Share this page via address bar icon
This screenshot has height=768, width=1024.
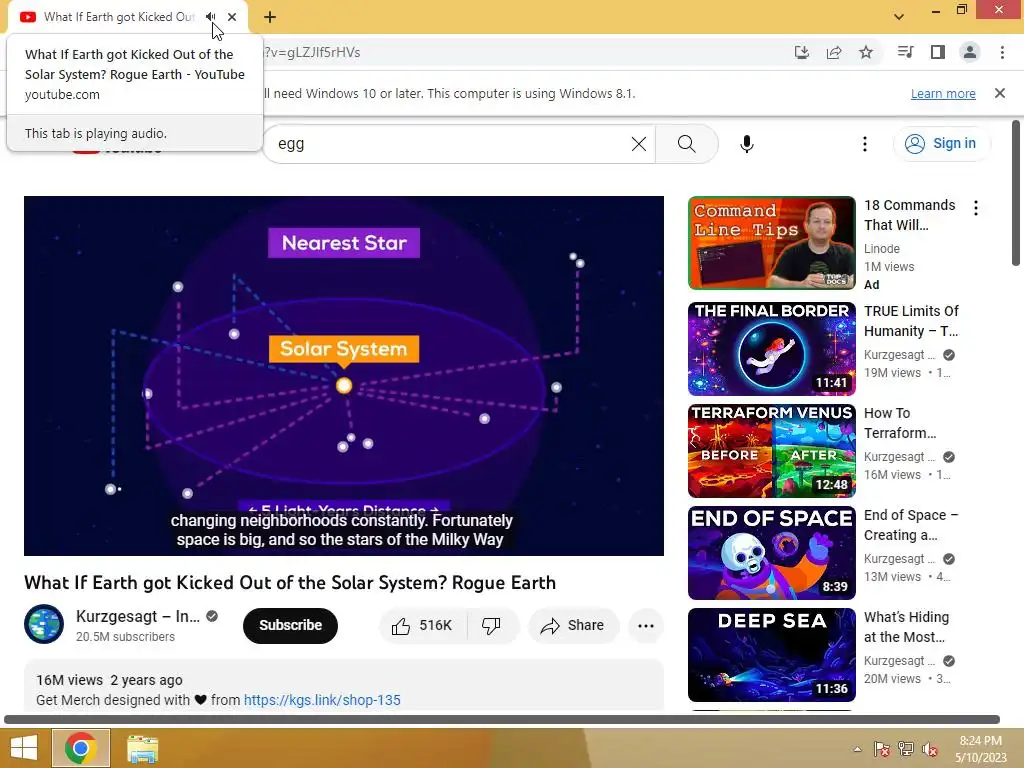(834, 52)
